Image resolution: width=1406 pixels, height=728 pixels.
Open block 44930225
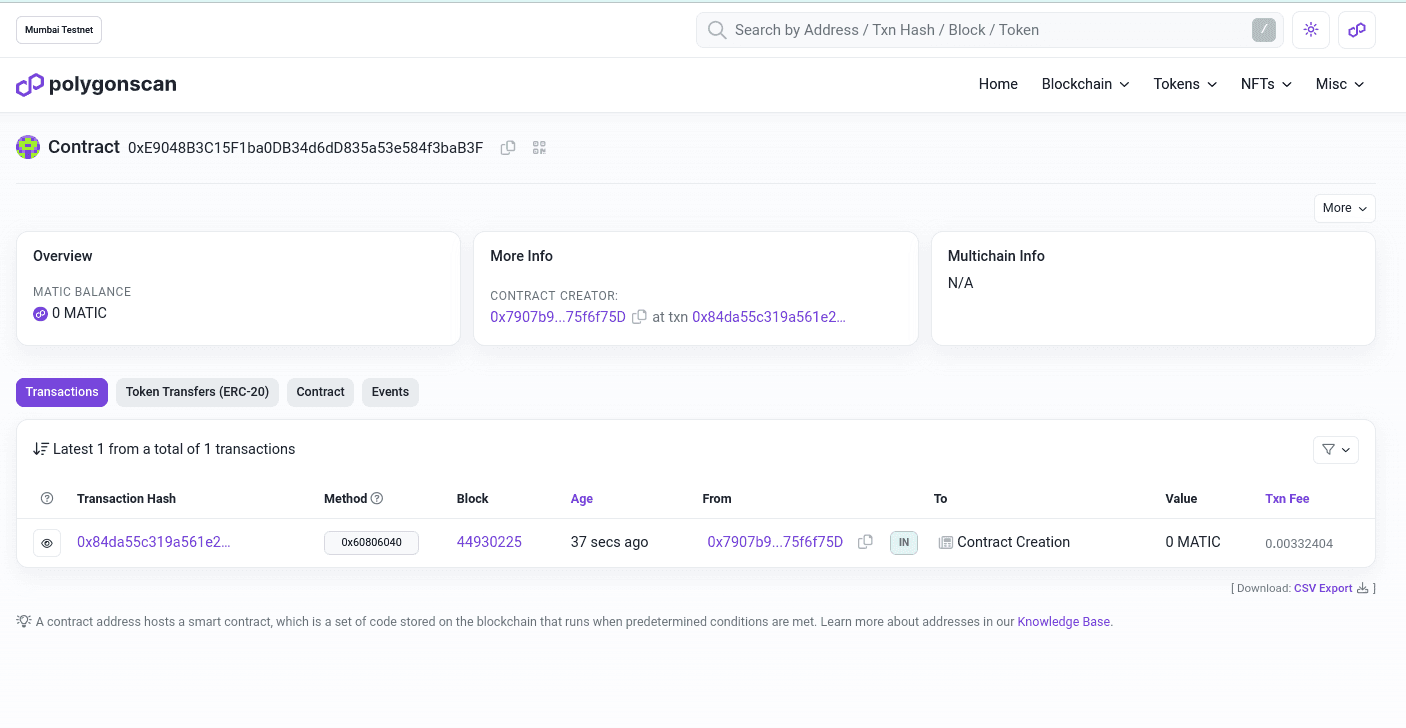point(489,542)
